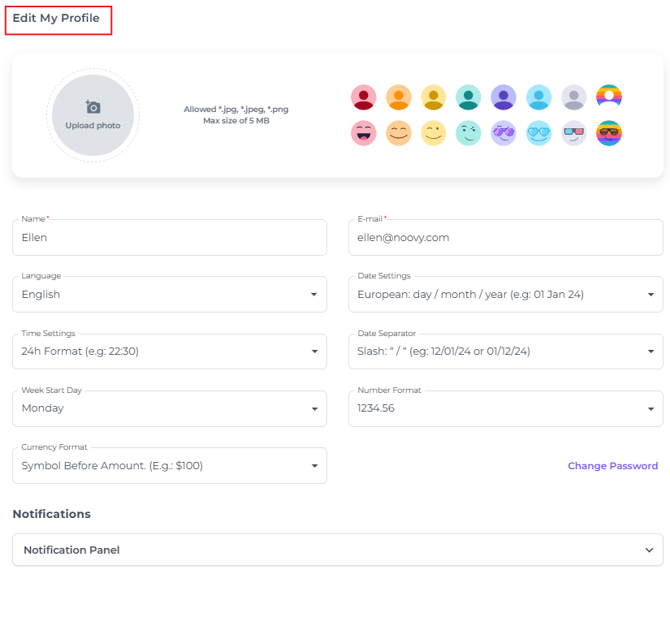
Task: Pick the emoji avatar with 3D glasses
Action: click(574, 133)
